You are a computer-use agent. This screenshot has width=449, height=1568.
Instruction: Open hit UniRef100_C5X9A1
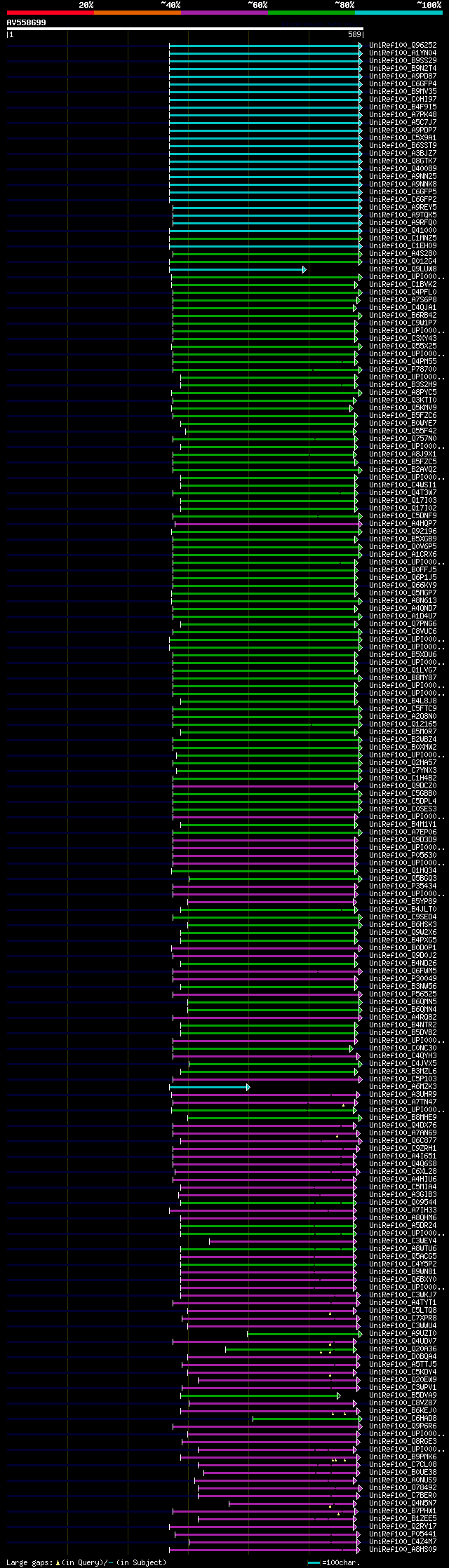point(403,138)
